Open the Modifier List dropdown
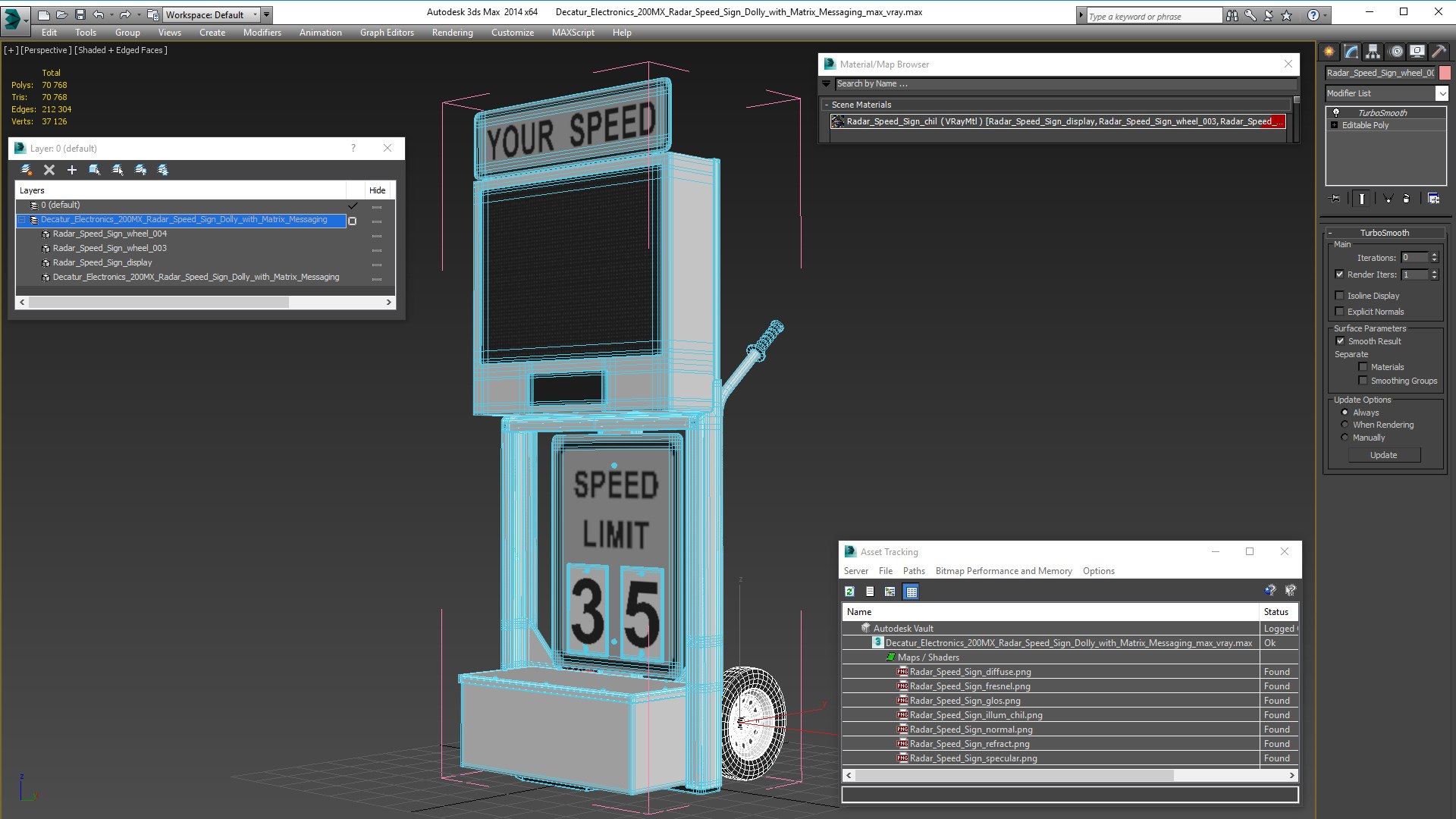Image resolution: width=1456 pixels, height=819 pixels. coord(1441,93)
